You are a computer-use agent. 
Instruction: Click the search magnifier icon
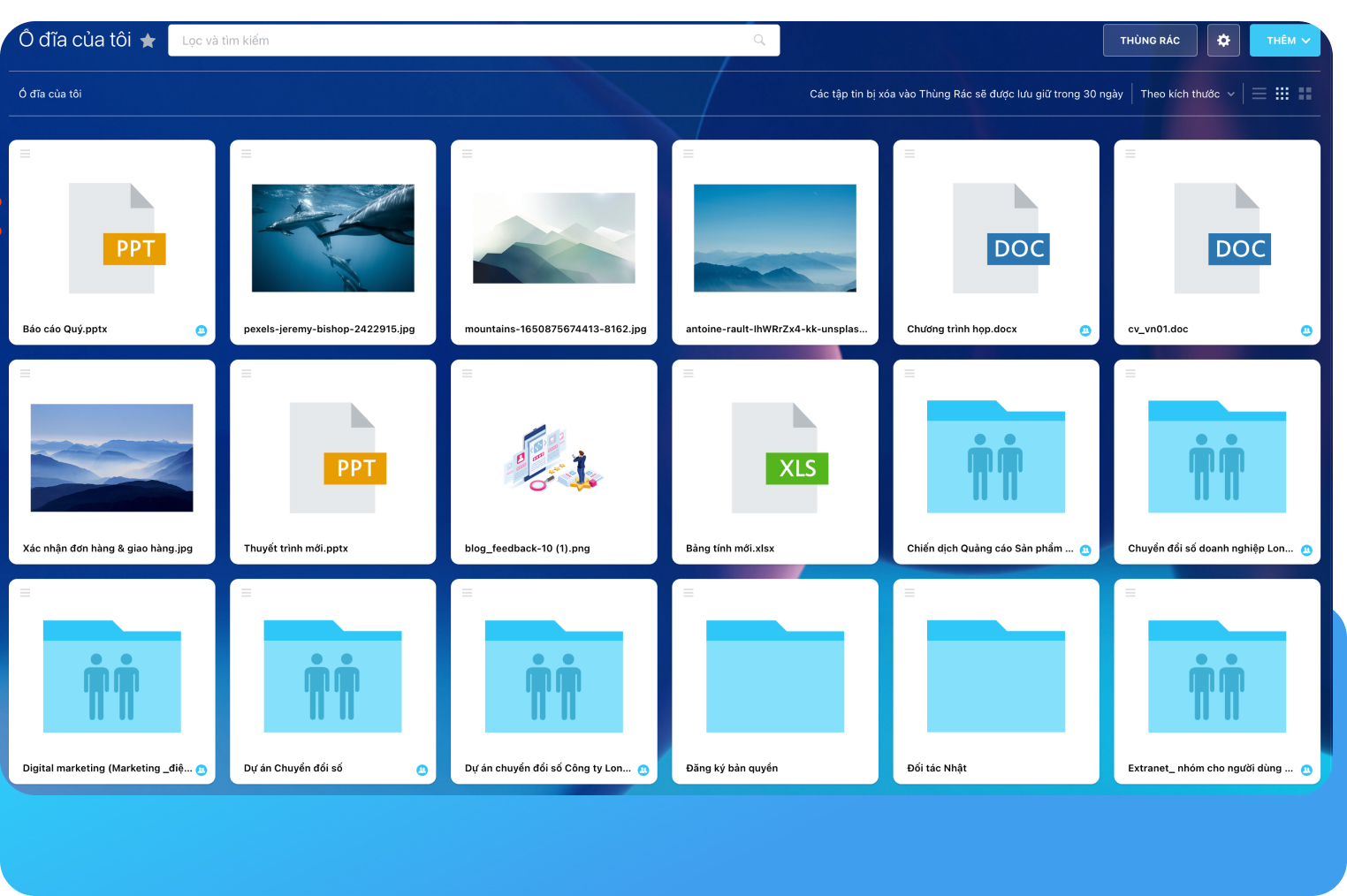tap(759, 41)
